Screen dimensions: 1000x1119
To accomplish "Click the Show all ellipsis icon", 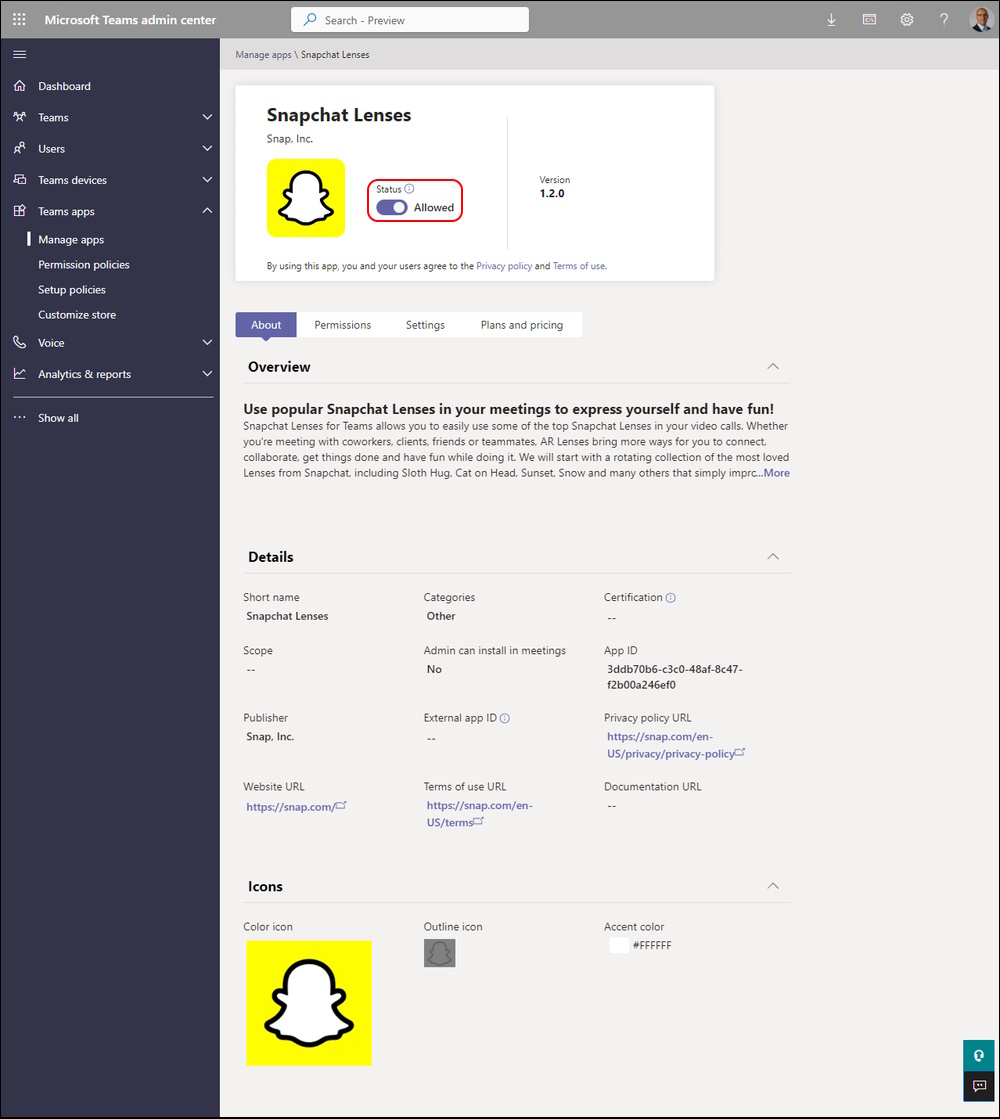I will [x=20, y=417].
